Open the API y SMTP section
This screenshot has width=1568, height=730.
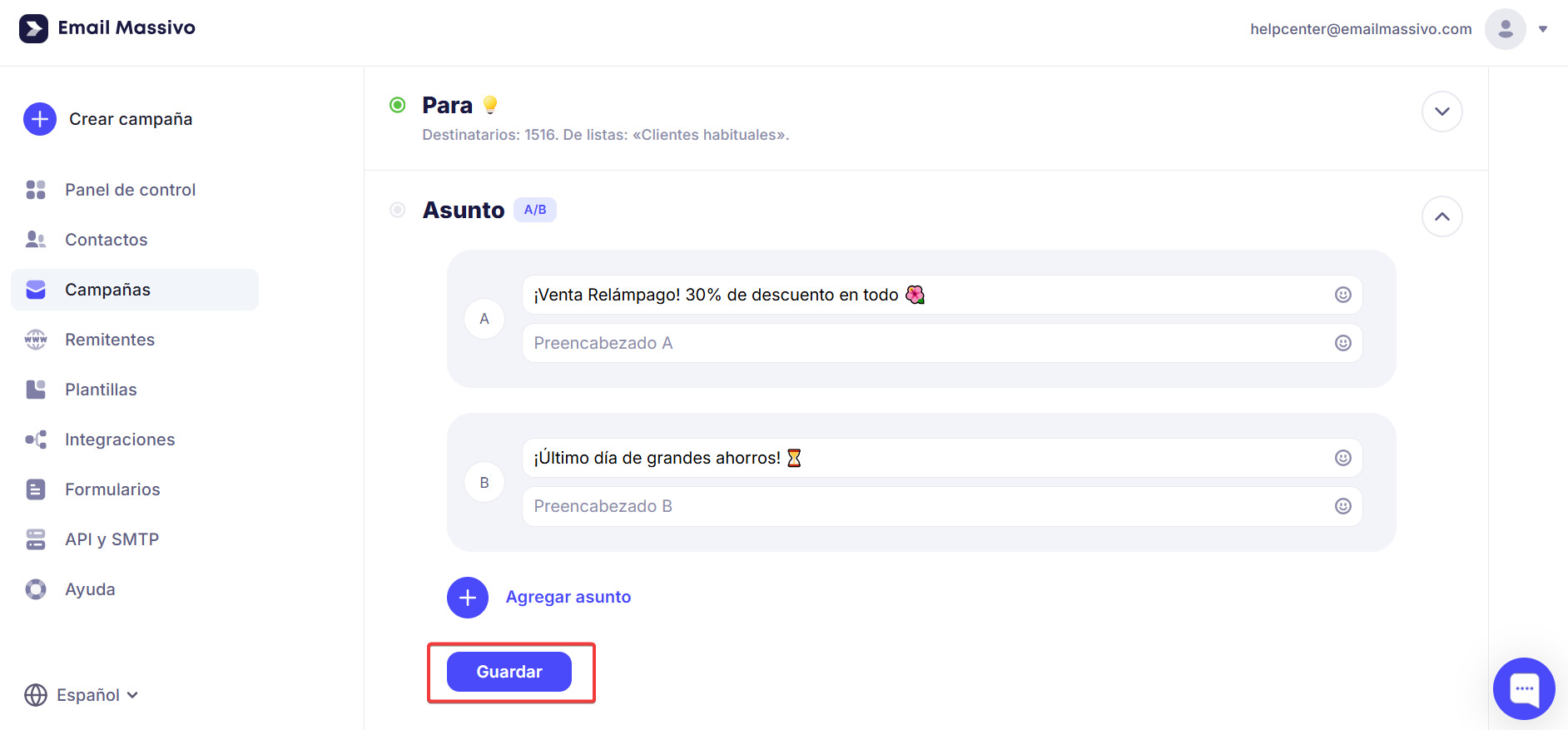coord(112,539)
